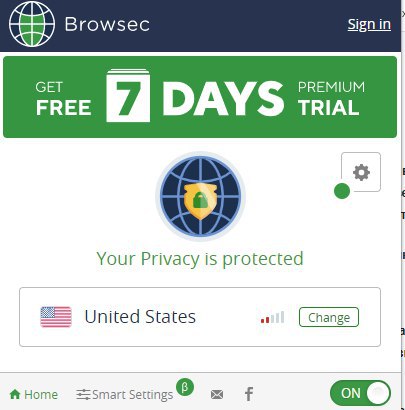405x410 pixels.
Task: Click the Smart Settings sliders icon
Action: 83,395
